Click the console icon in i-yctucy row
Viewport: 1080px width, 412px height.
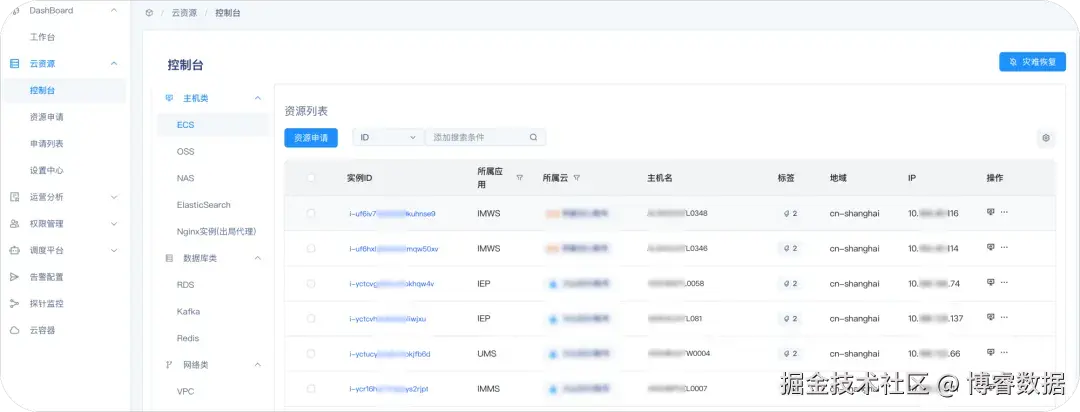click(x=991, y=353)
